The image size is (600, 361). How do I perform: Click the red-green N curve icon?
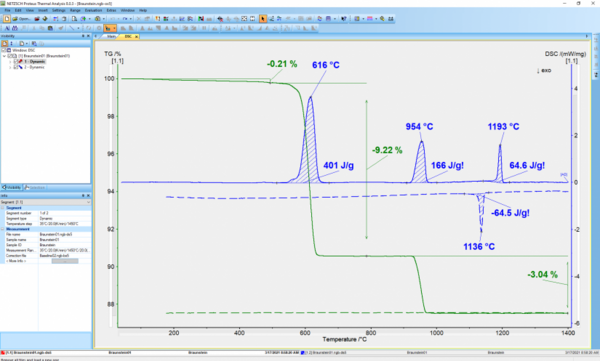[x=201, y=18]
